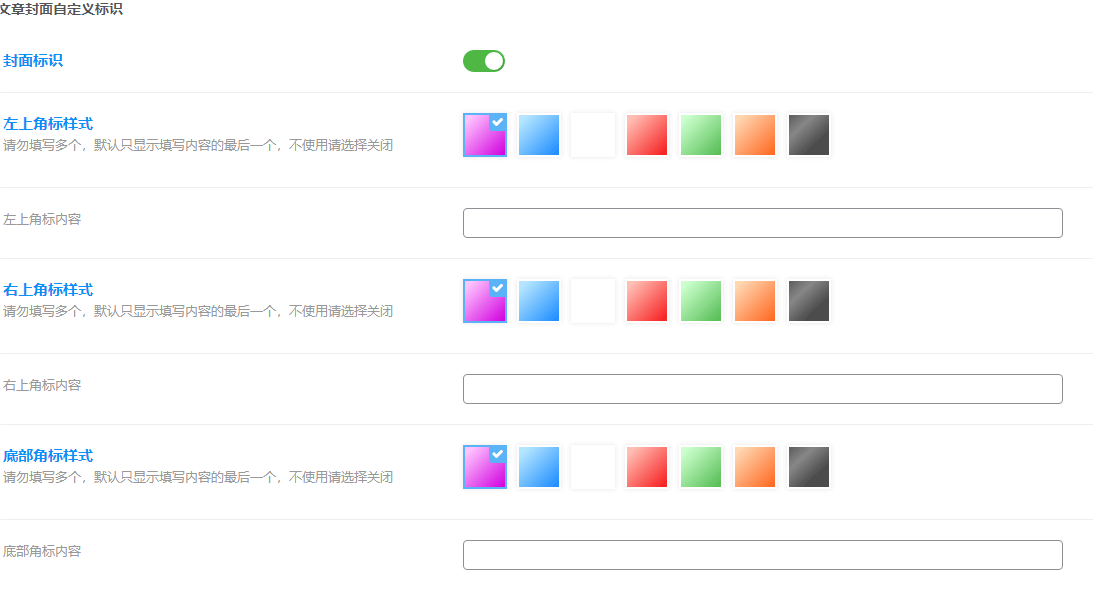Image resolution: width=1093 pixels, height=598 pixels.
Task: Select checked purple swatch for 底部角标样式
Action: [x=485, y=467]
